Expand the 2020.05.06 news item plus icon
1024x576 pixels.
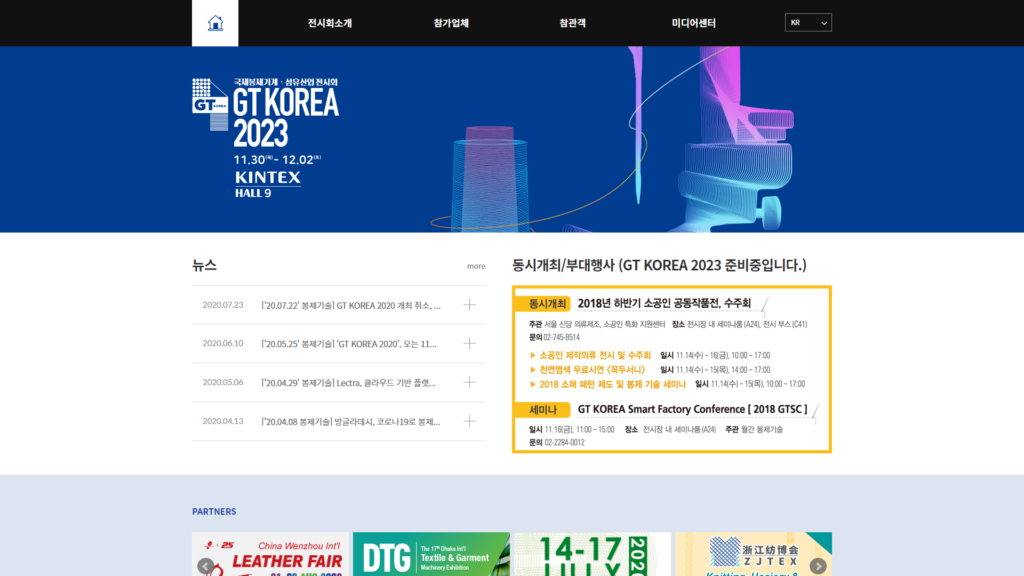pyautogui.click(x=470, y=382)
